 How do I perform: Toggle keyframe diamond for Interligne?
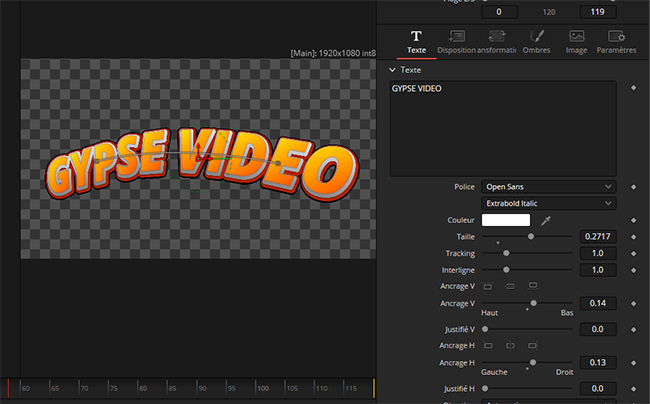click(x=633, y=270)
